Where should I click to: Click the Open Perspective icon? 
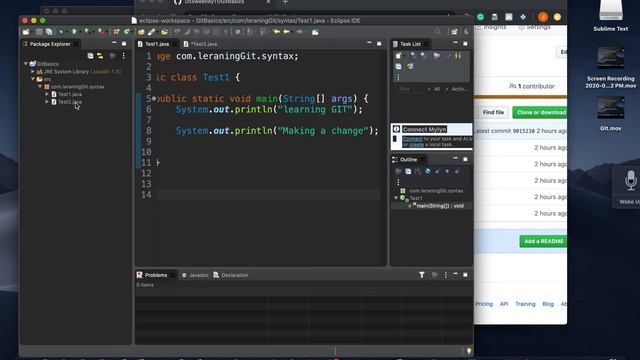click(x=454, y=31)
